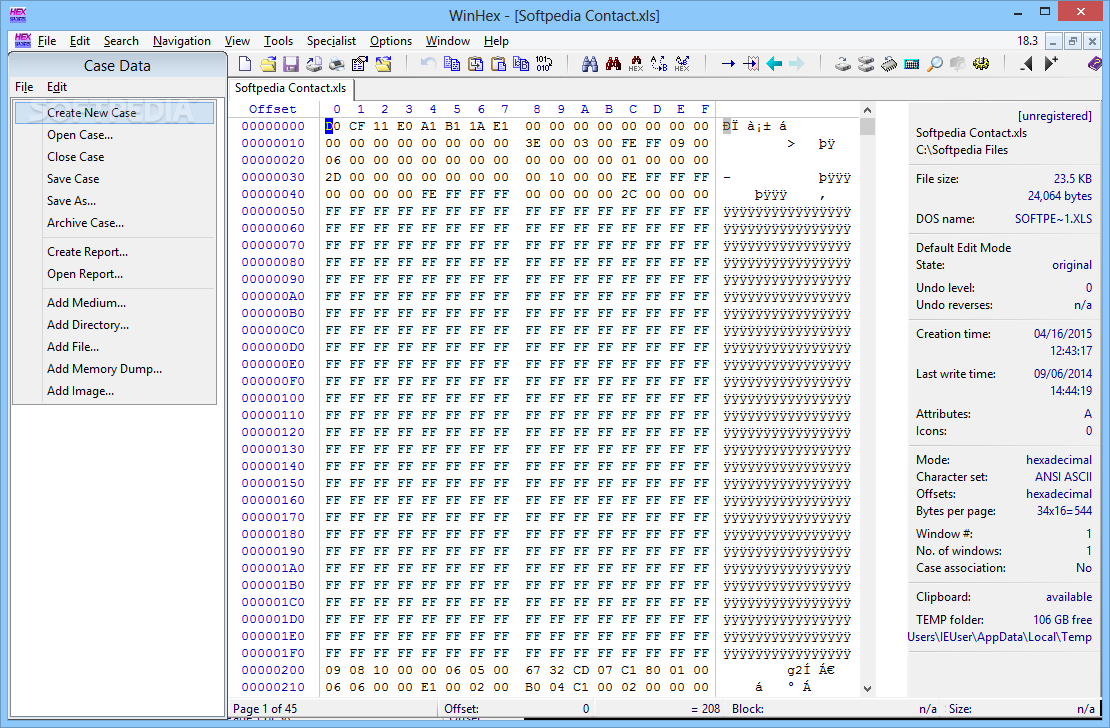The width and height of the screenshot is (1110, 728).
Task: Open the Specialist menu
Action: pos(331,41)
